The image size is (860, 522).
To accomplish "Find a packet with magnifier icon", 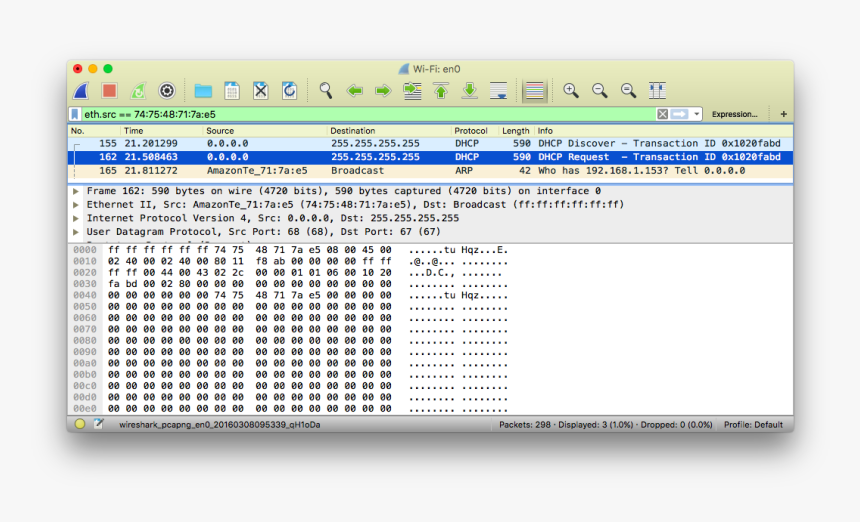I will (x=326, y=90).
